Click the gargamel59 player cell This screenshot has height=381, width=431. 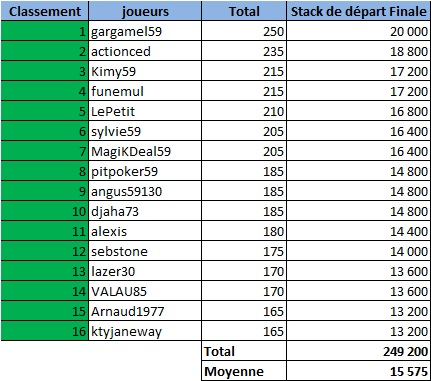[145, 31]
